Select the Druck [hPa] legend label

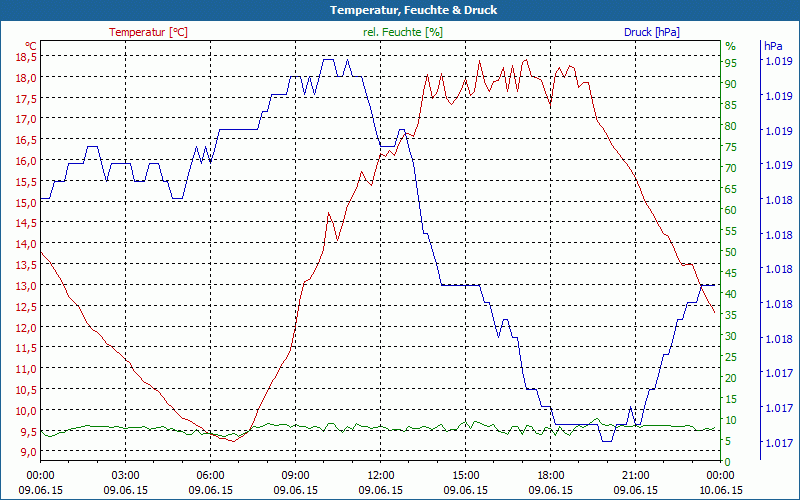pyautogui.click(x=651, y=32)
